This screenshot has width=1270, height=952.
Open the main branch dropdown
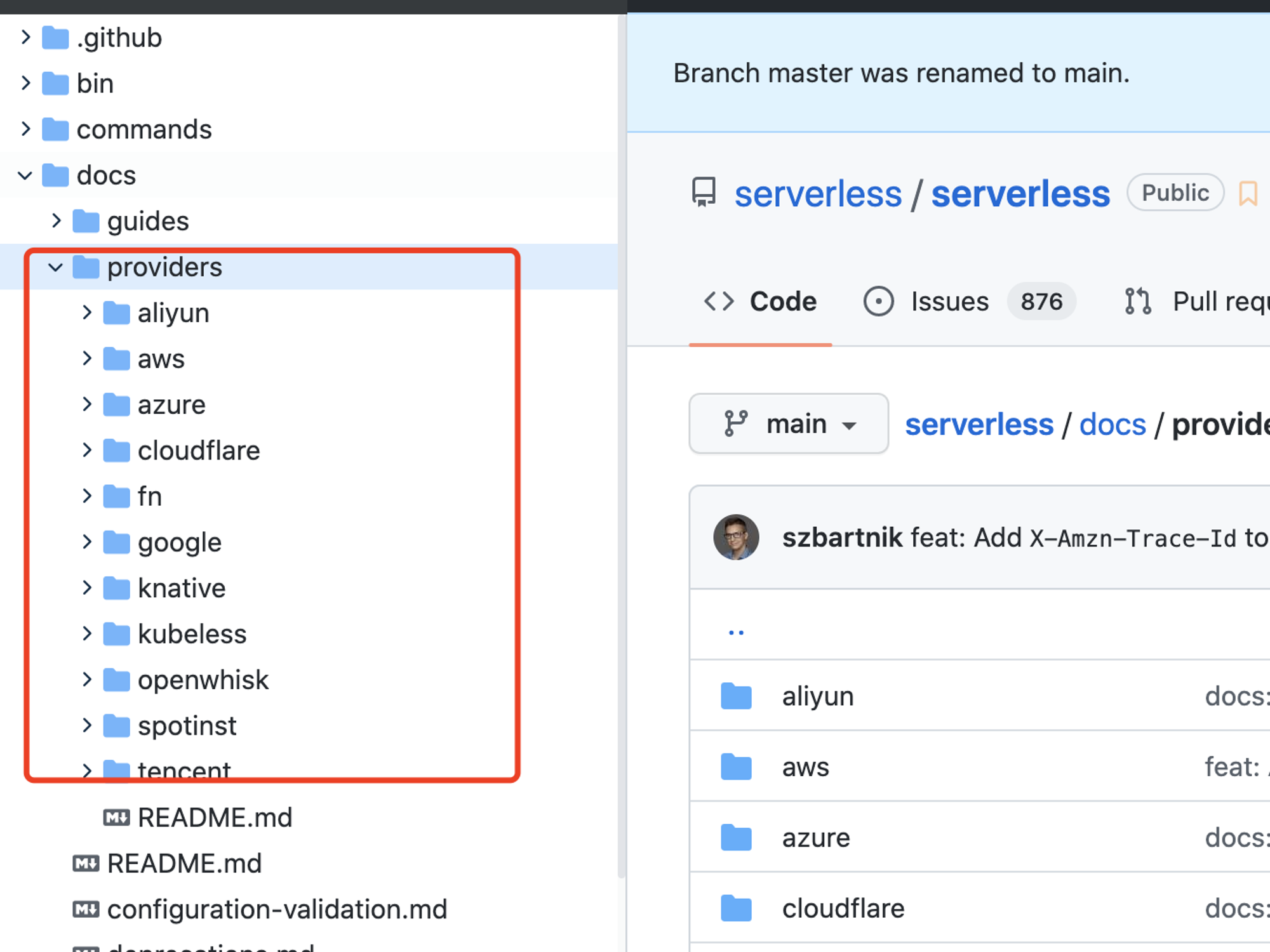point(789,423)
